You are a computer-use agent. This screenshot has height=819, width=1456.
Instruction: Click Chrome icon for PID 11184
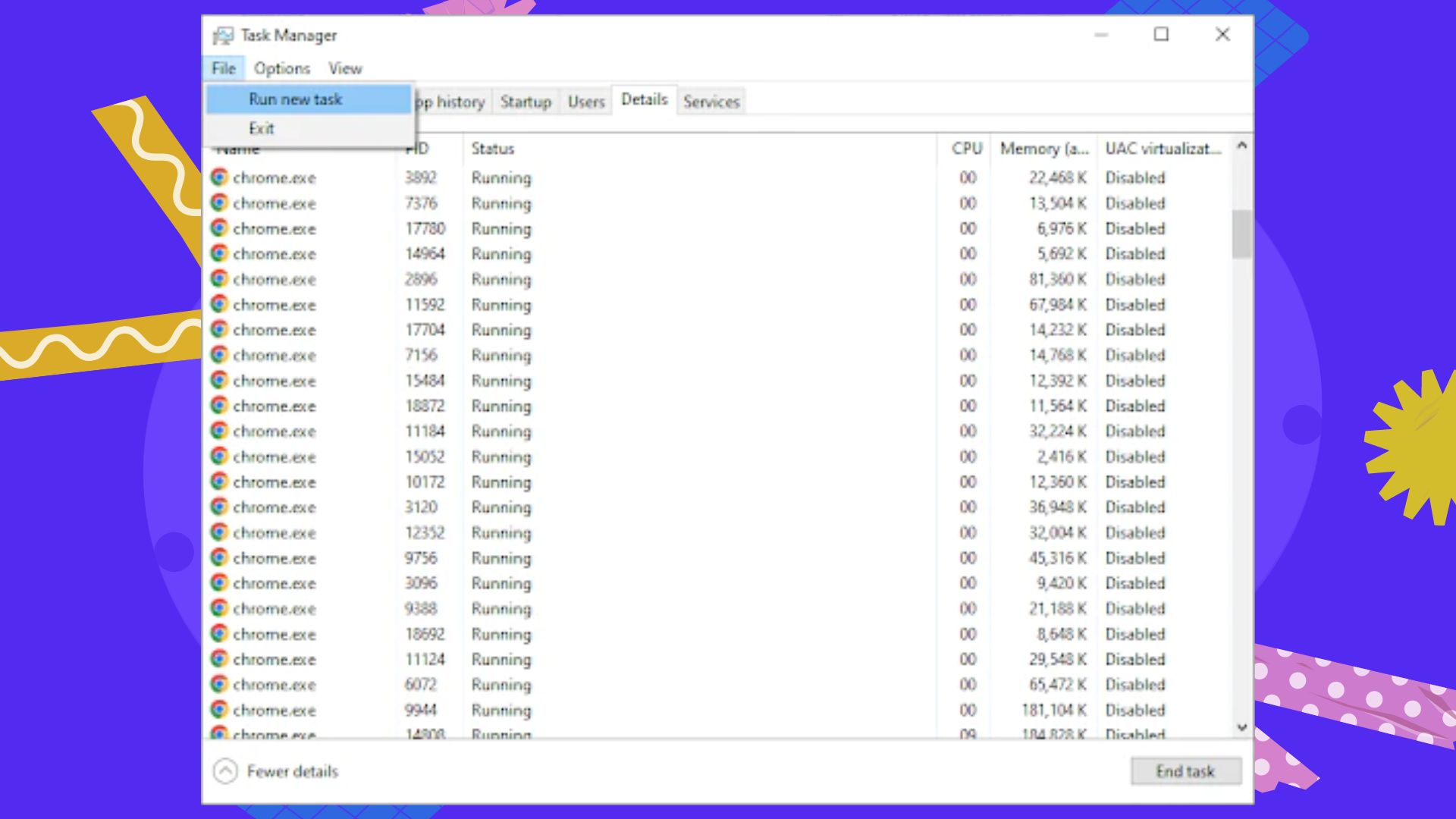[x=219, y=431]
